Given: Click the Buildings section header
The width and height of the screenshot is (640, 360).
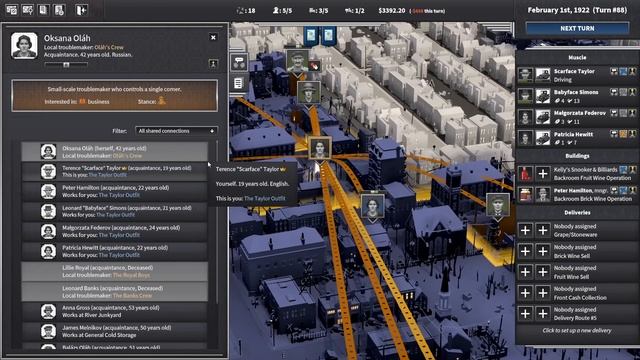Looking at the screenshot, I should click(x=577, y=156).
